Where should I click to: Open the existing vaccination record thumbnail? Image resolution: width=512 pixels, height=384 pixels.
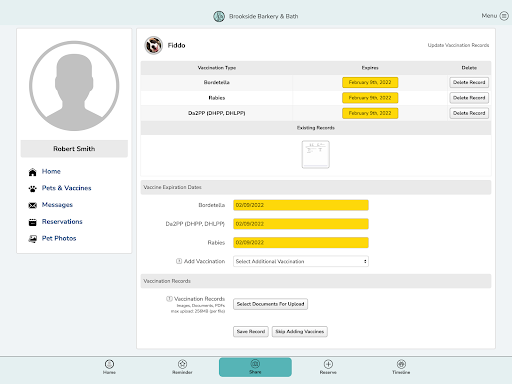pos(316,154)
